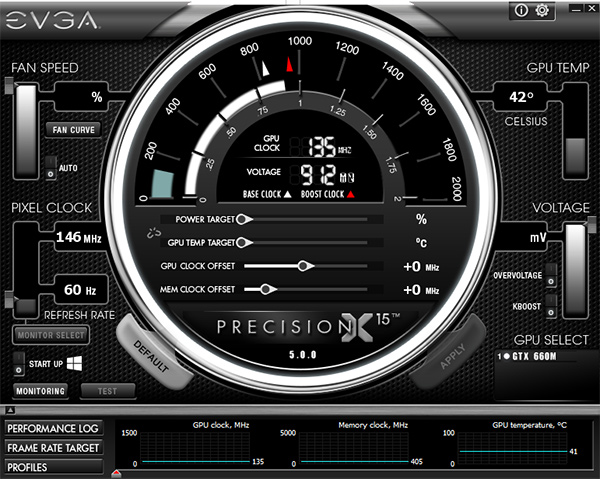
Task: Click the red boost clock marker on the gauge
Action: tap(290, 64)
